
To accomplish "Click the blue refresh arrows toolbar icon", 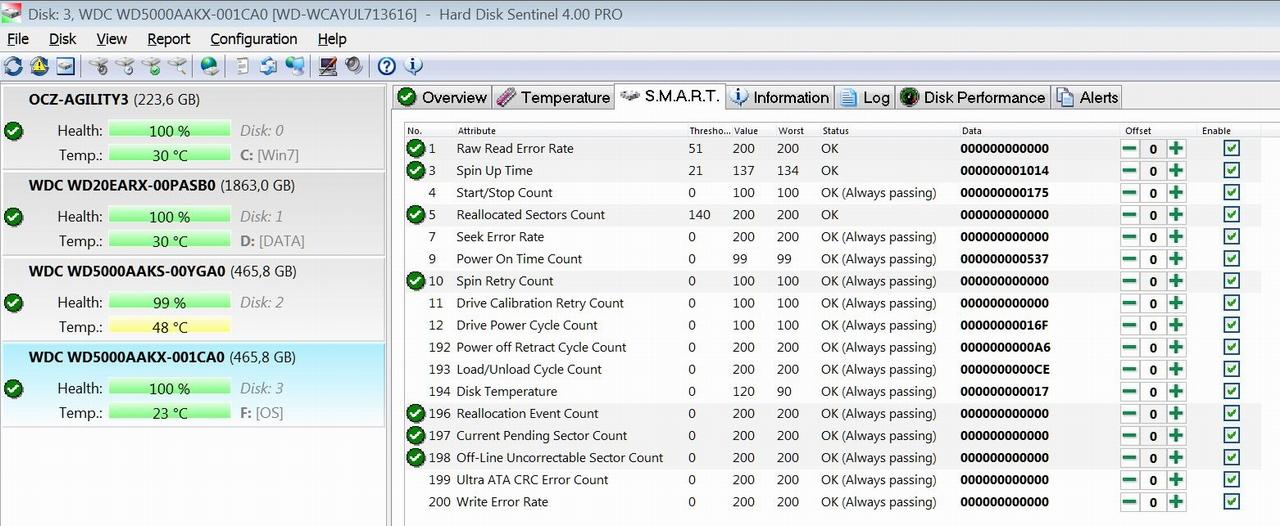I will (x=13, y=66).
